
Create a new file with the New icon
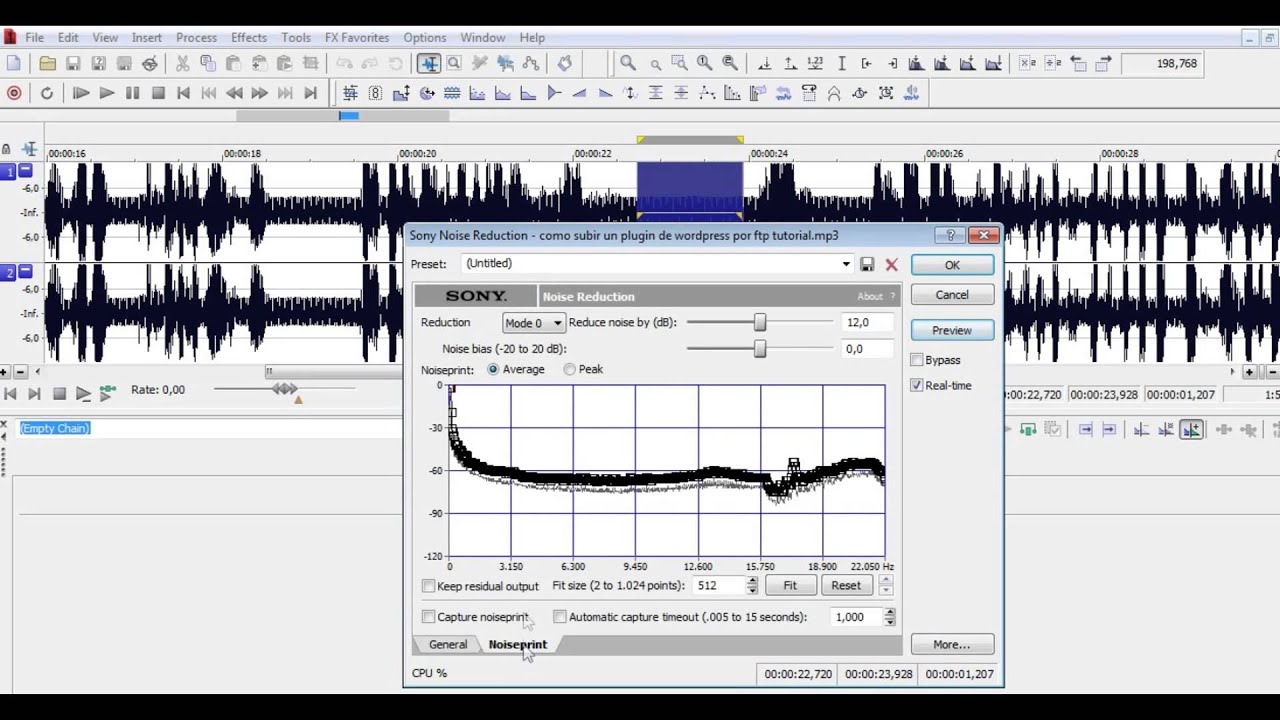pos(14,63)
